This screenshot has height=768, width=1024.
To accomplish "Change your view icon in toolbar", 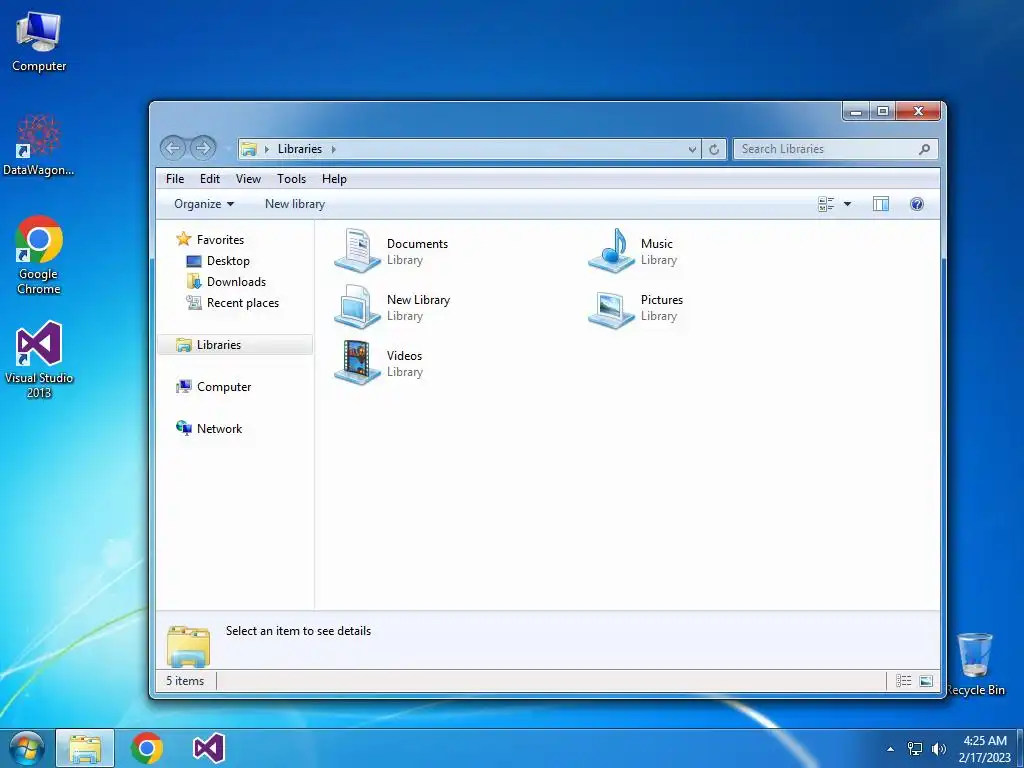I will tap(826, 204).
